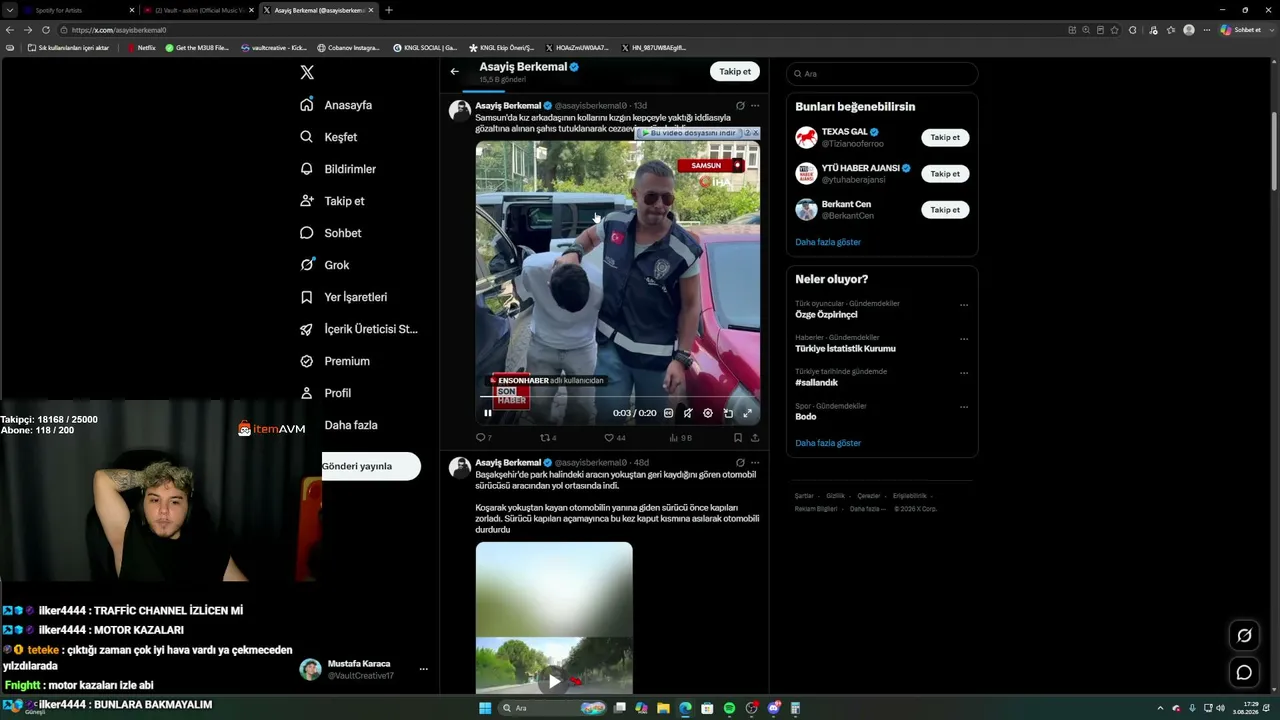
Task: Share the Samsun post
Action: coord(754,437)
